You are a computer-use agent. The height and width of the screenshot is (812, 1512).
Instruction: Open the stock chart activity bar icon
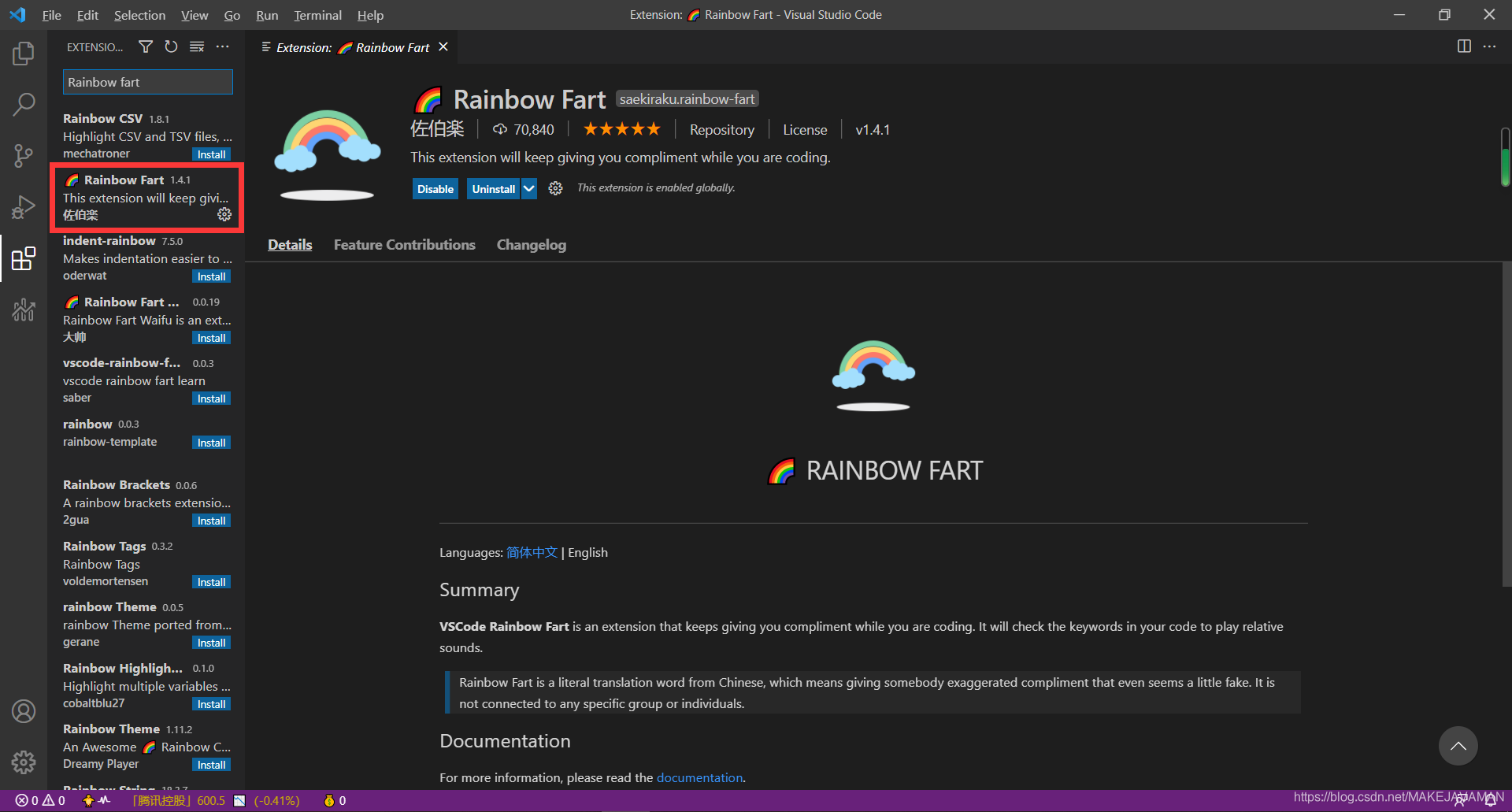[x=24, y=310]
